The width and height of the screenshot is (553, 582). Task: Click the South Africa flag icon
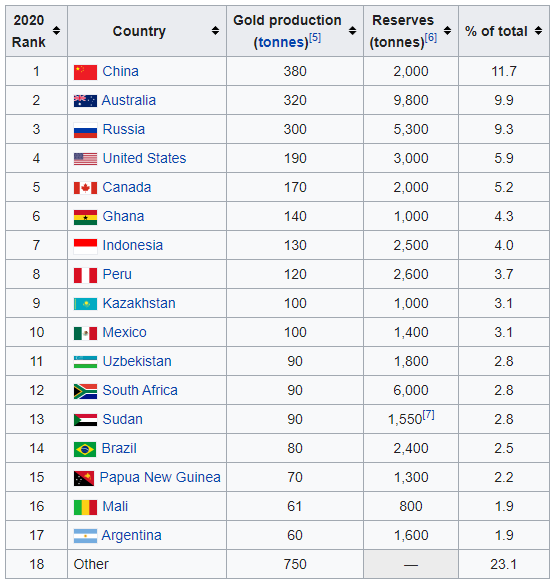pyautogui.click(x=85, y=391)
